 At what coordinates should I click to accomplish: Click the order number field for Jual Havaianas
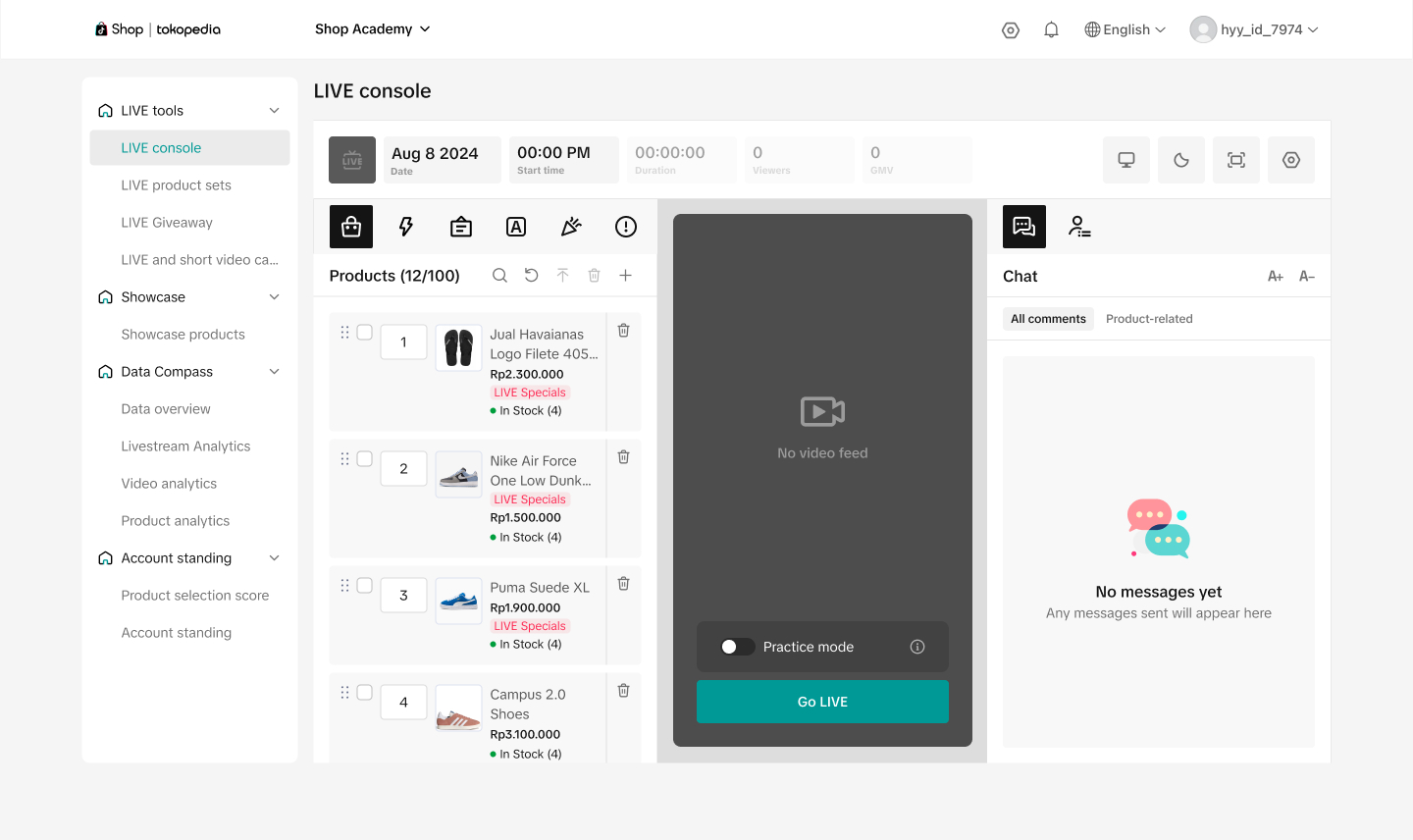pos(403,342)
